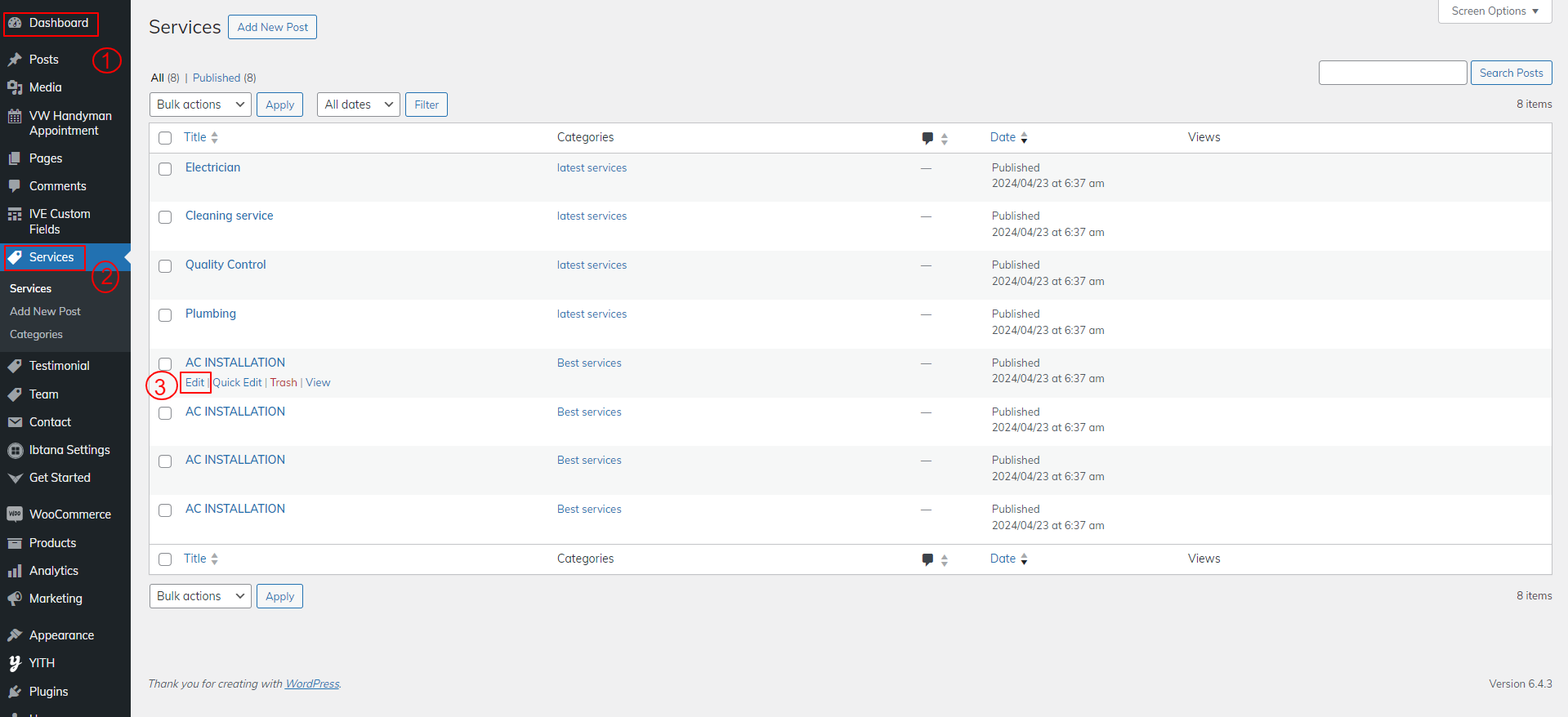Click the Media library icon in sidebar
The image size is (1568, 717).
pos(15,87)
